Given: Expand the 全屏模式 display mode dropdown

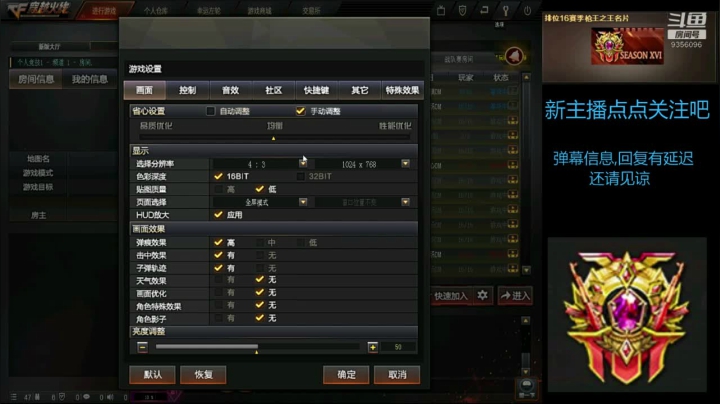Looking at the screenshot, I should (x=303, y=202).
